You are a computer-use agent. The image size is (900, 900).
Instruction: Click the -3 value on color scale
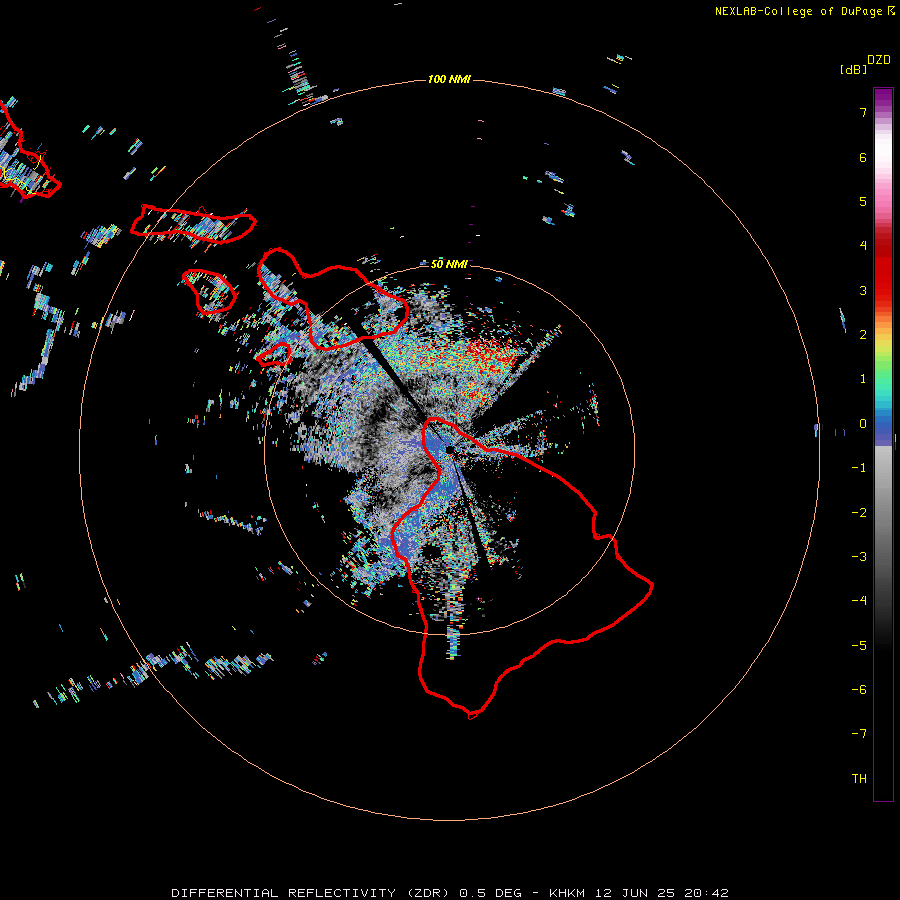point(859,557)
